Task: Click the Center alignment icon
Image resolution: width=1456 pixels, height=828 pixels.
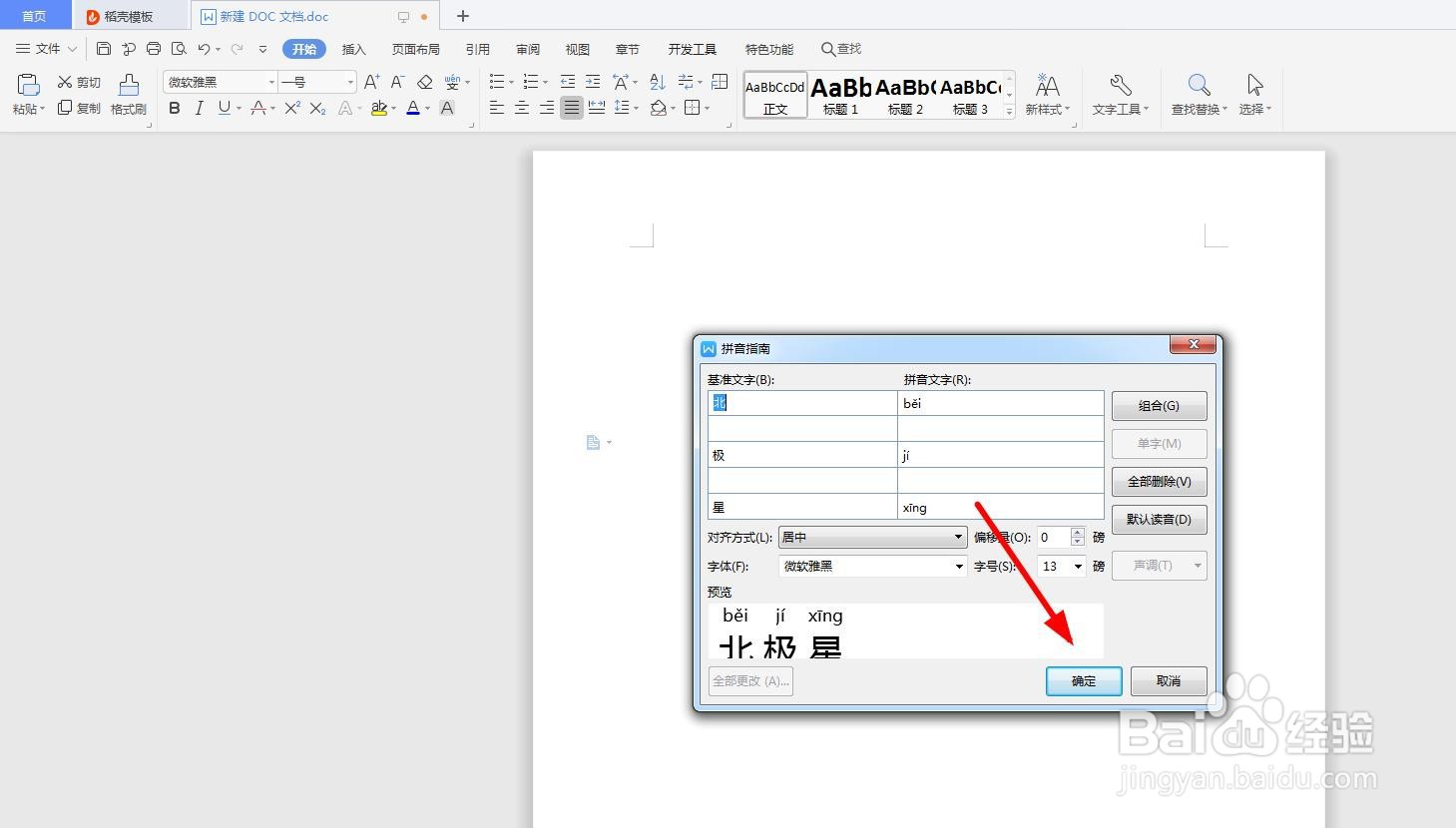Action: [522, 108]
